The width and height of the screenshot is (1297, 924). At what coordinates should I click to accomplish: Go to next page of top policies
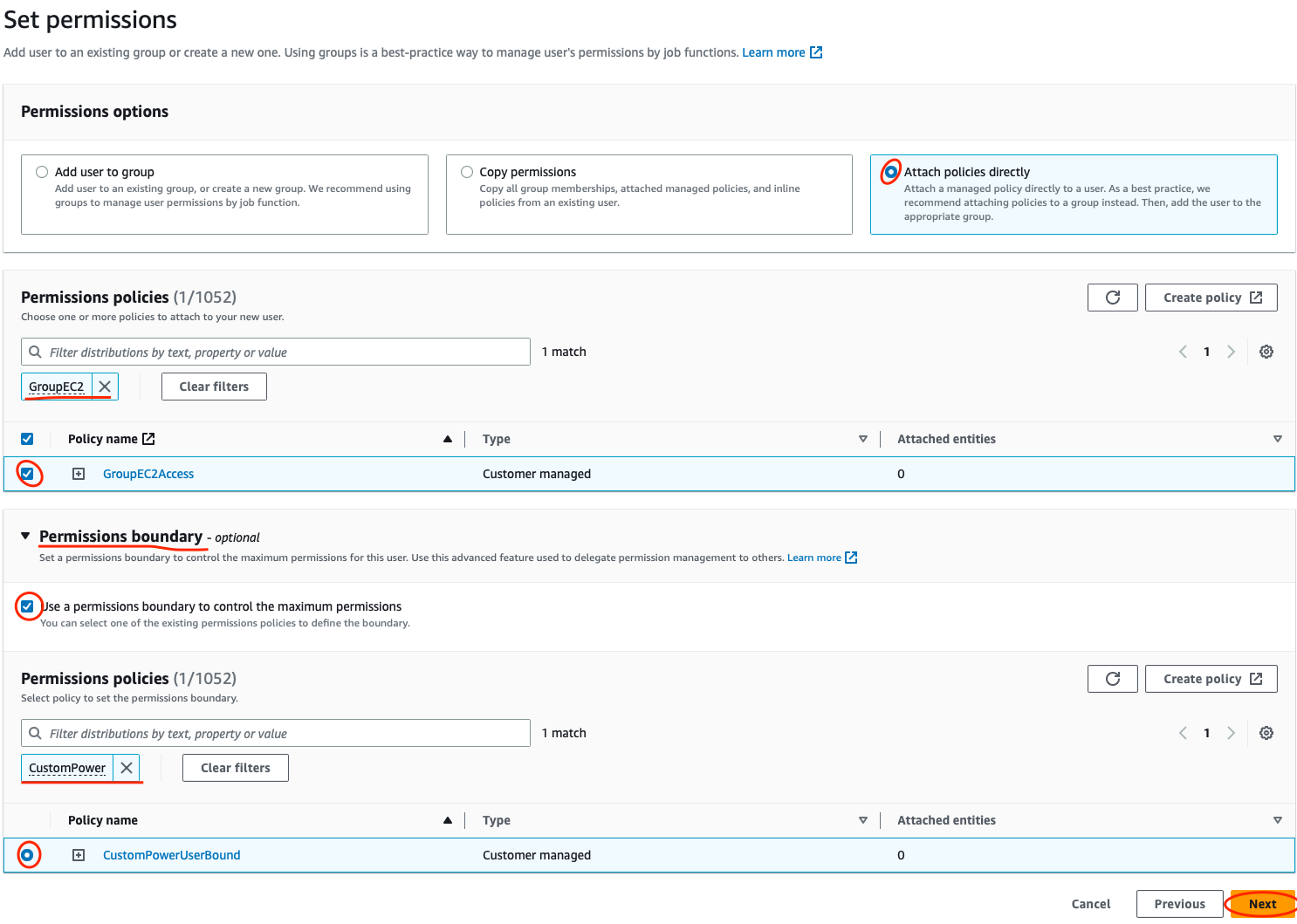coord(1231,352)
